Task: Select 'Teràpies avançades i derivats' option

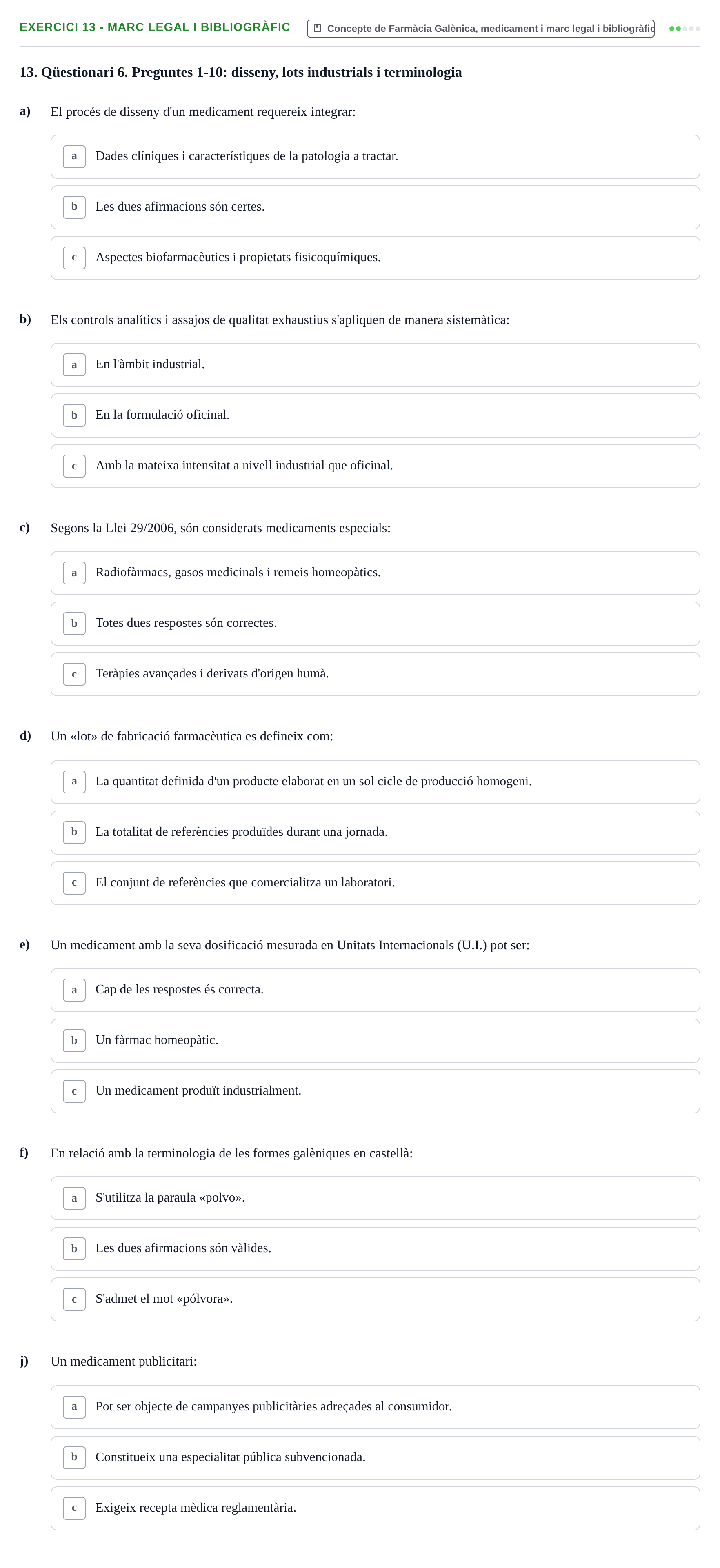Action: (375, 674)
